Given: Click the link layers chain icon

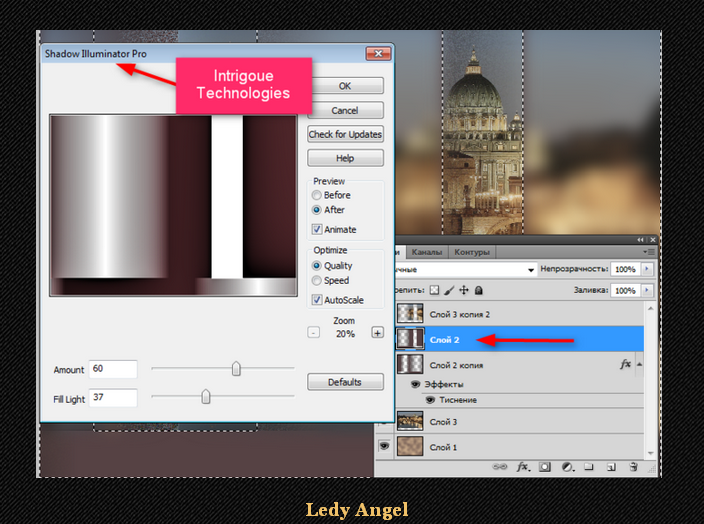Looking at the screenshot, I should [x=500, y=467].
